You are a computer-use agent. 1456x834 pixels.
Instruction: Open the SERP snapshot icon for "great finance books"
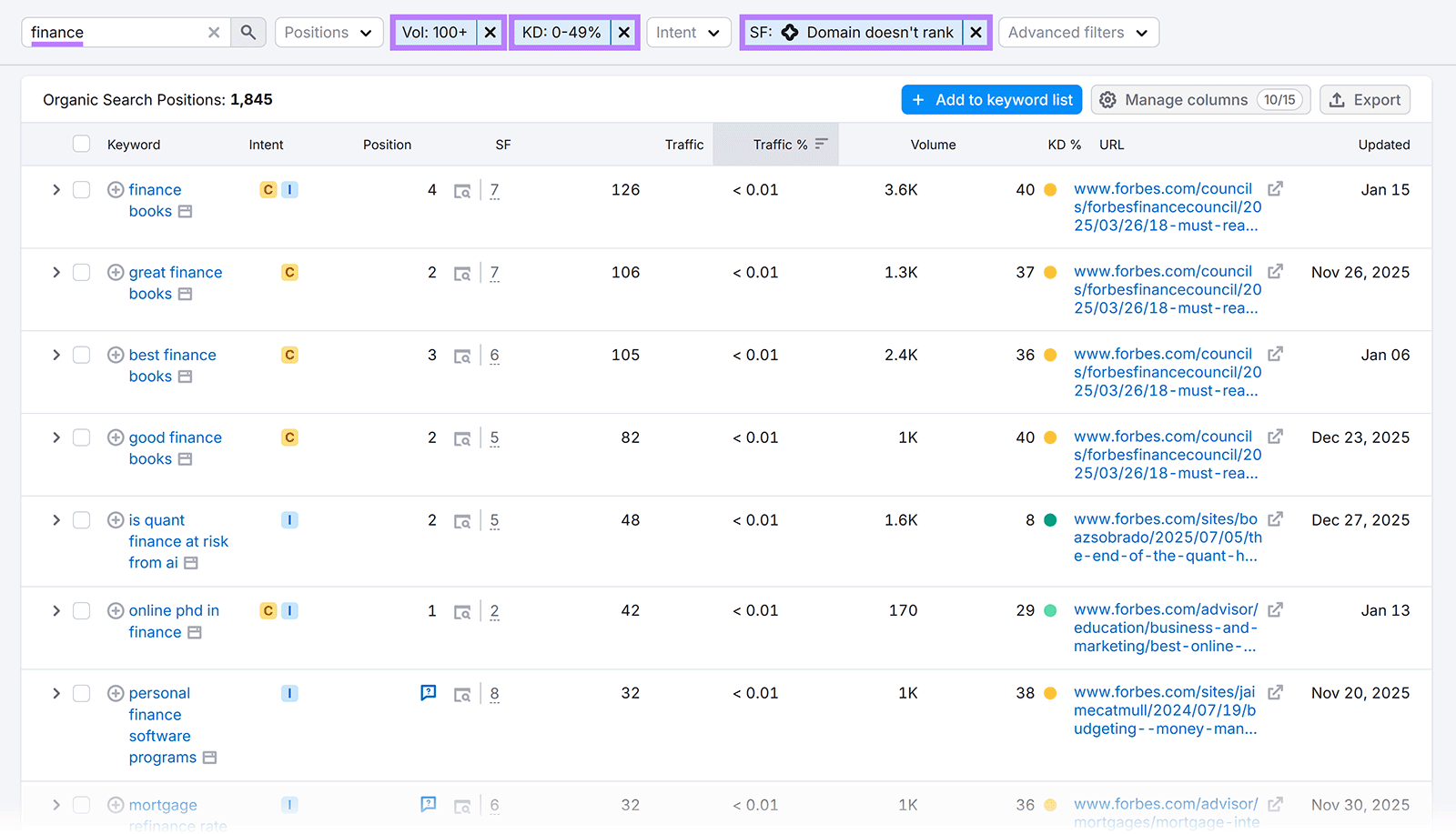(463, 272)
